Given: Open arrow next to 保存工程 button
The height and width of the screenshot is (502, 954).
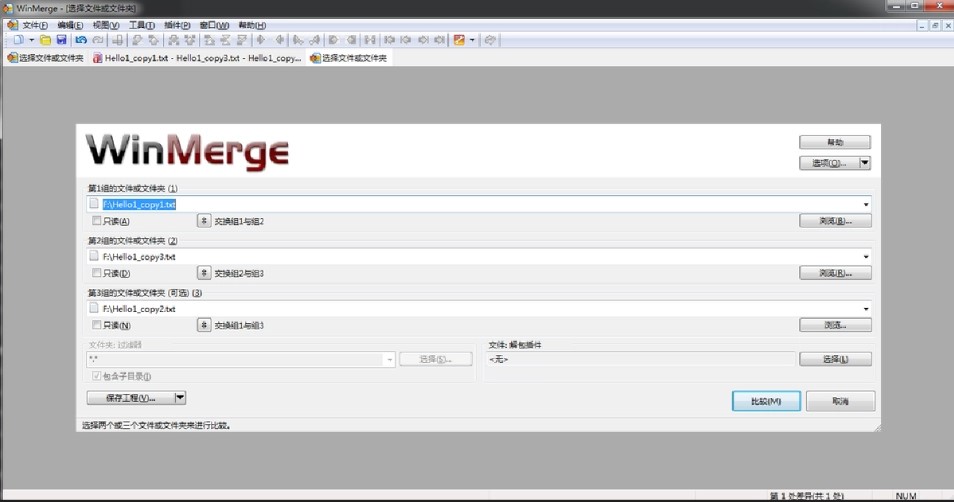Looking at the screenshot, I should (x=179, y=398).
